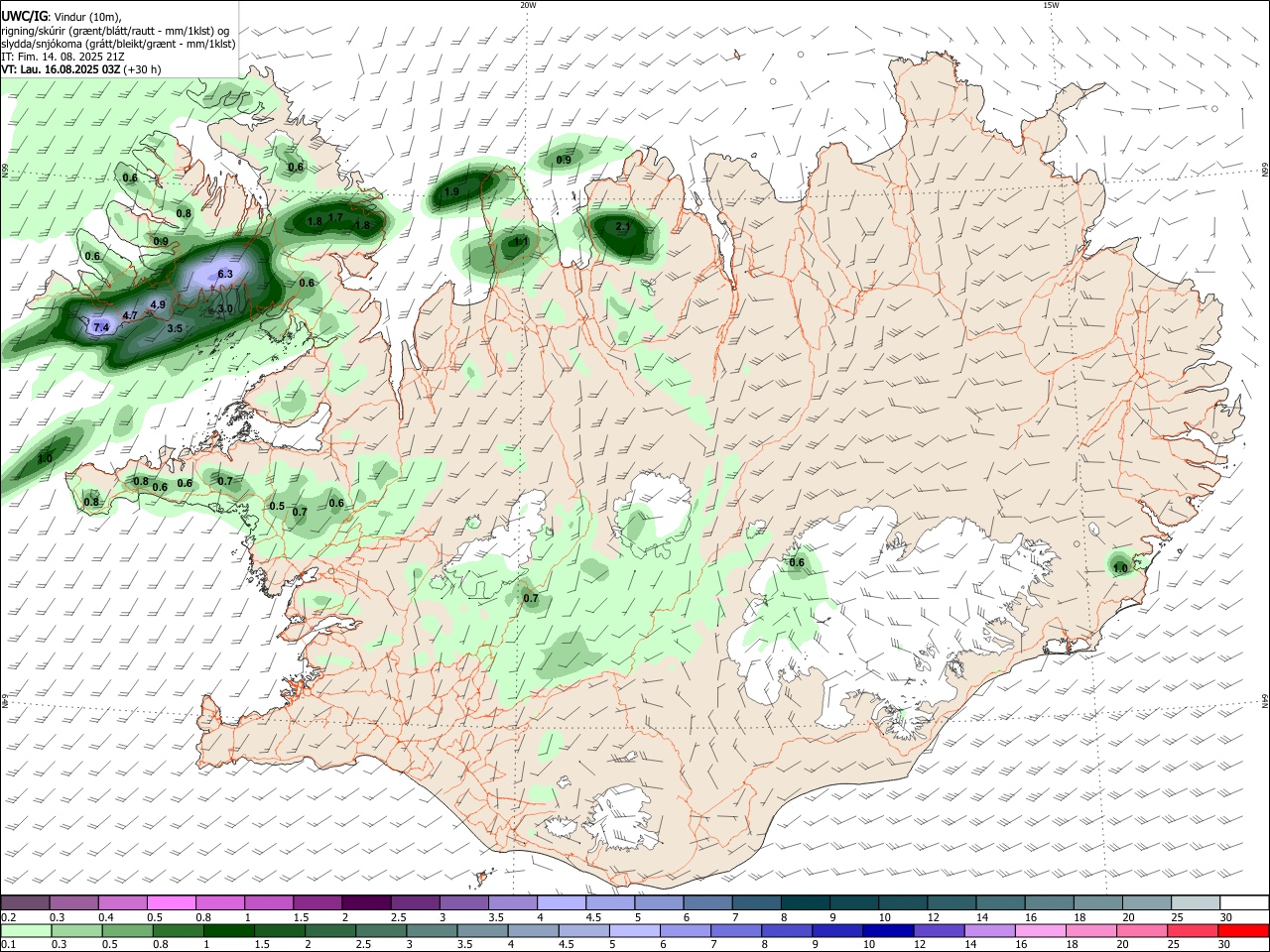Screen dimensions: 1270x952
Task: Select the 4.9 rainfall label
Action: point(158,304)
